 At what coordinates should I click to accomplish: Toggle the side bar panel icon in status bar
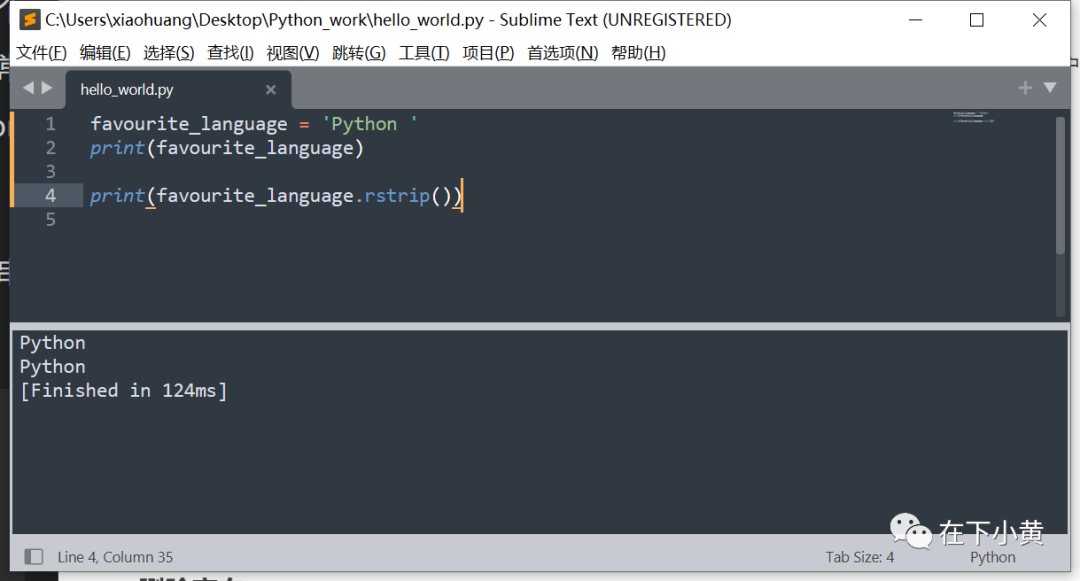point(34,556)
